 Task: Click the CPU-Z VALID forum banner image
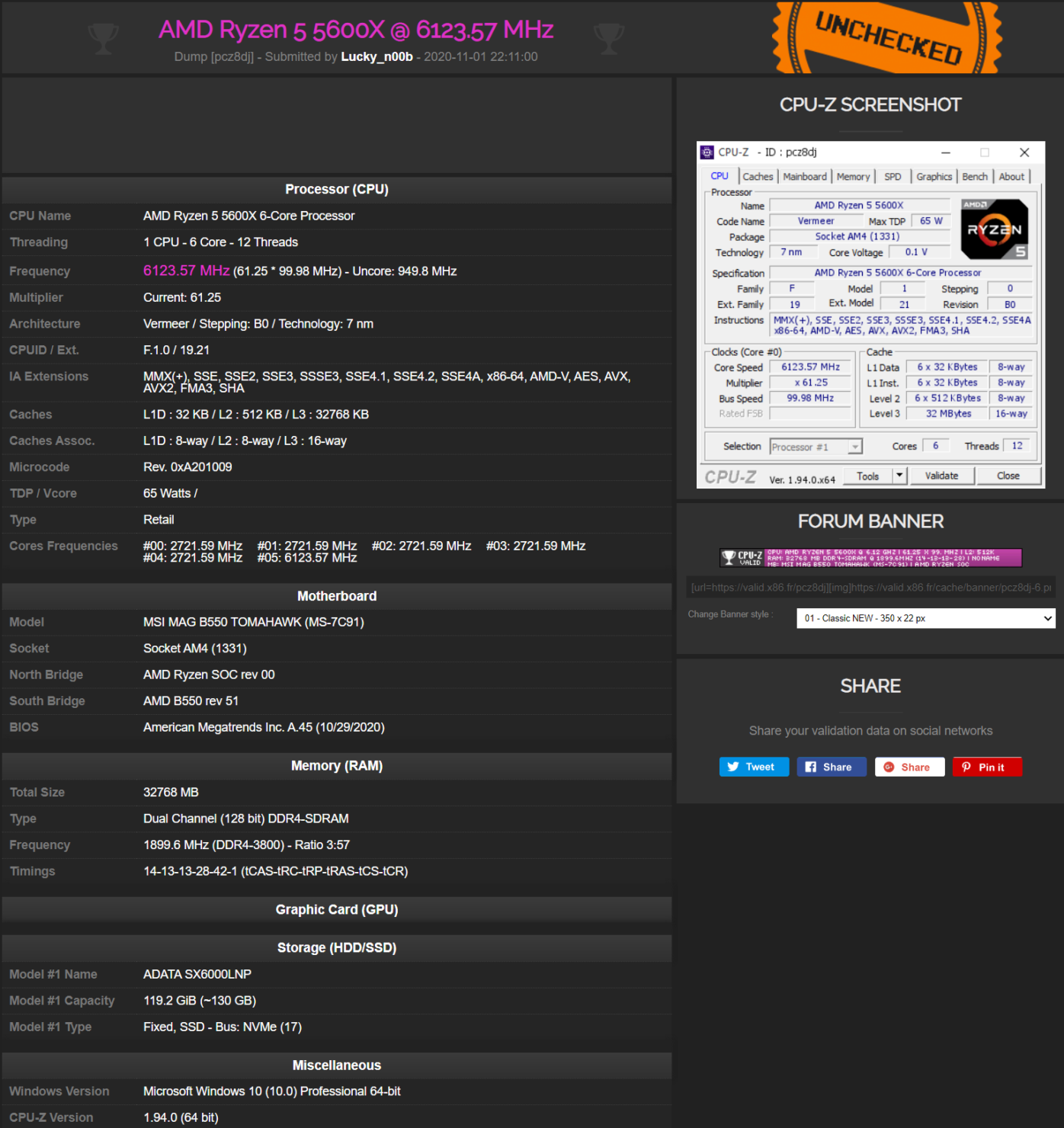(871, 558)
